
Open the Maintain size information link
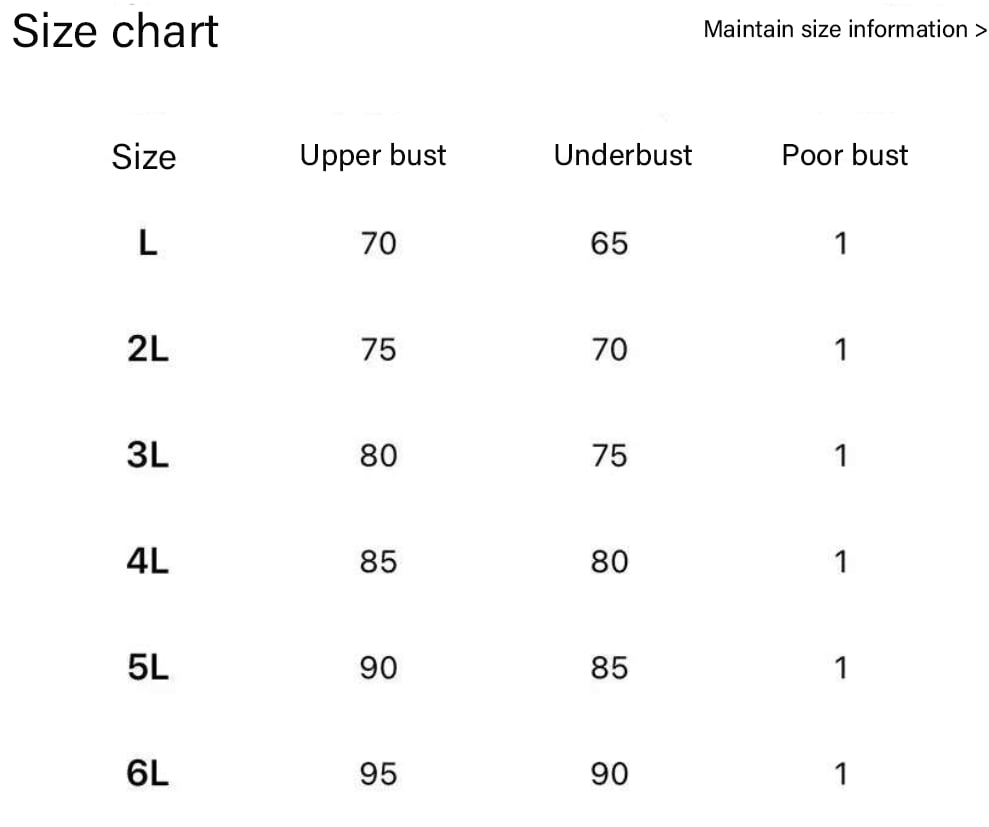point(844,29)
